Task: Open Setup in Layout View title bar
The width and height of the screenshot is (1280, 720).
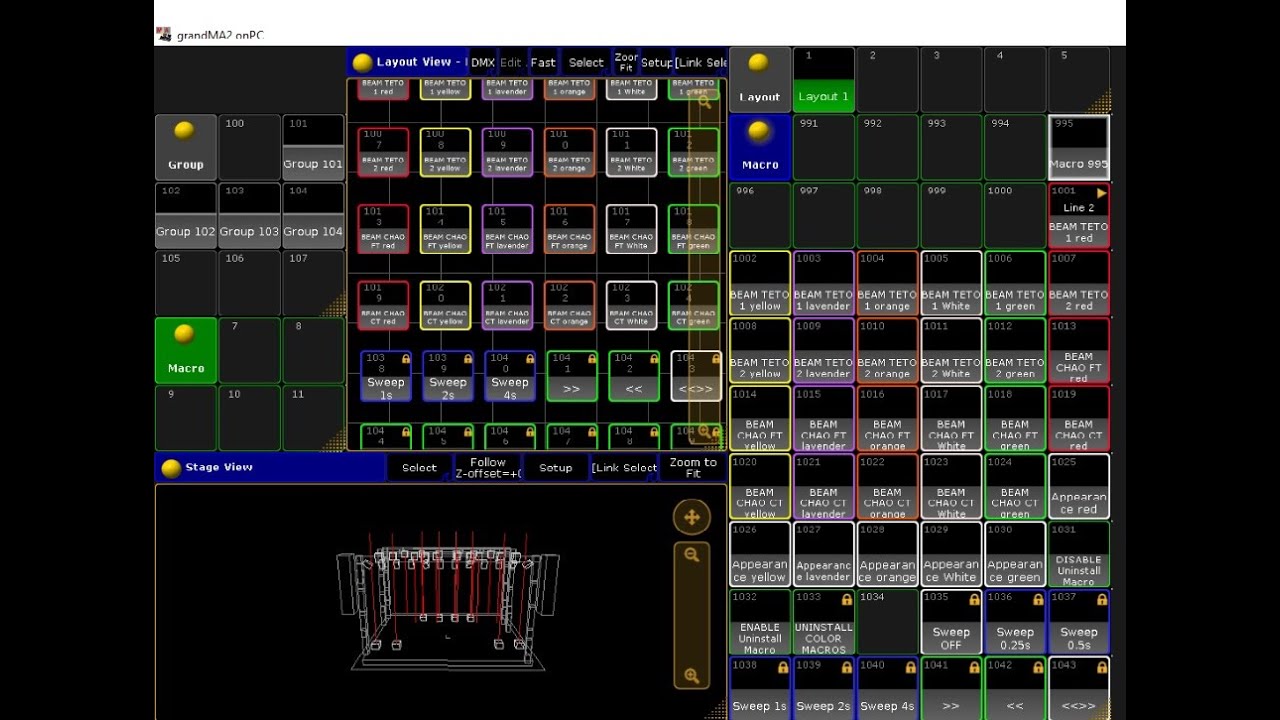Action: coord(657,62)
